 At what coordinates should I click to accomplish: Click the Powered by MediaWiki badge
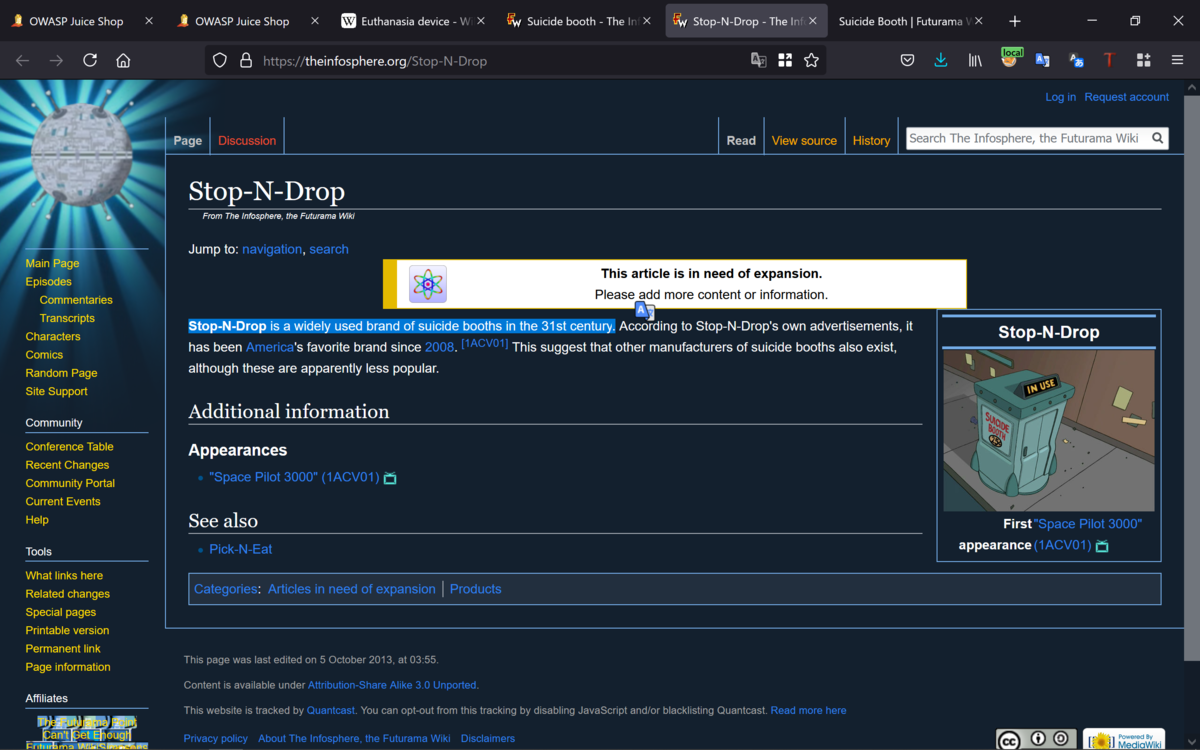click(1124, 740)
